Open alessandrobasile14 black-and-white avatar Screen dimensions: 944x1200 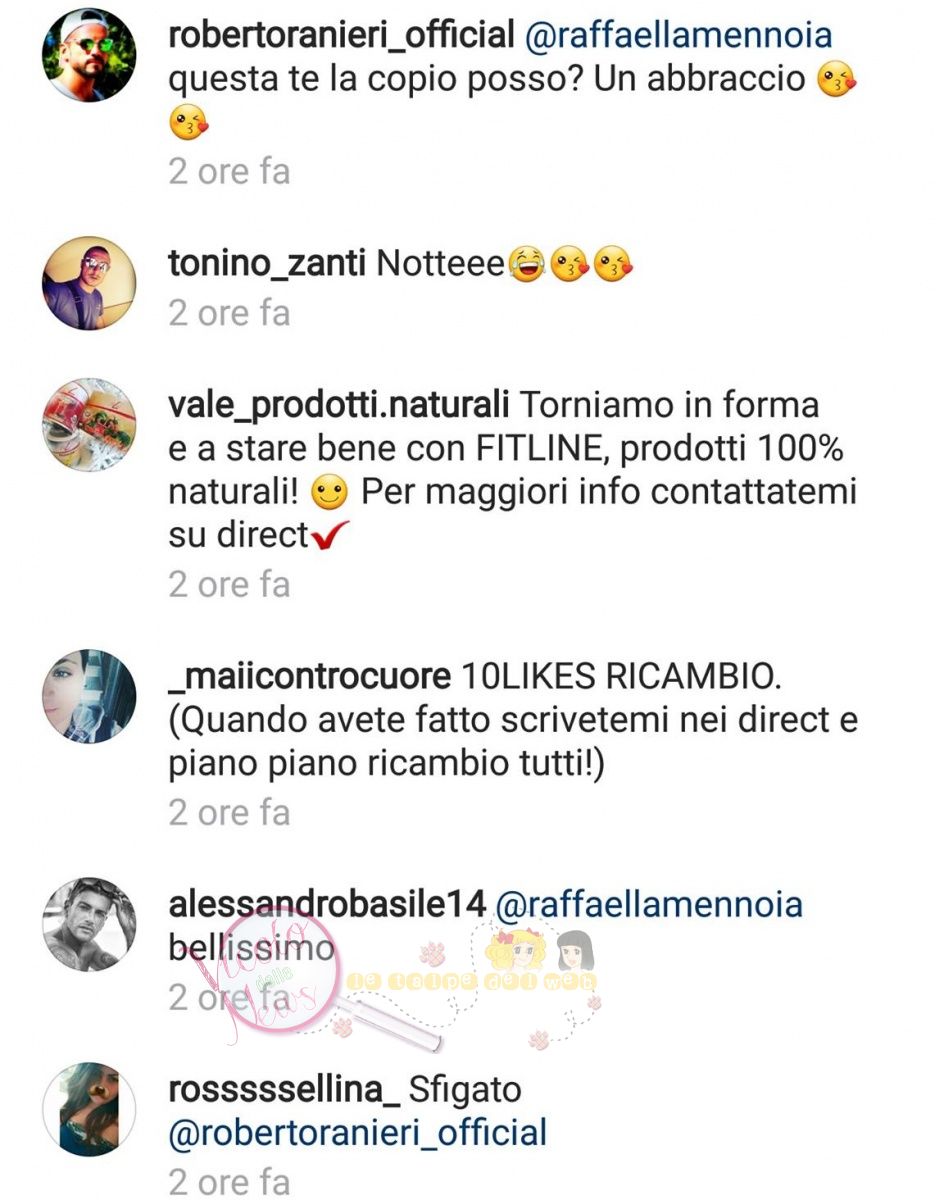point(88,925)
